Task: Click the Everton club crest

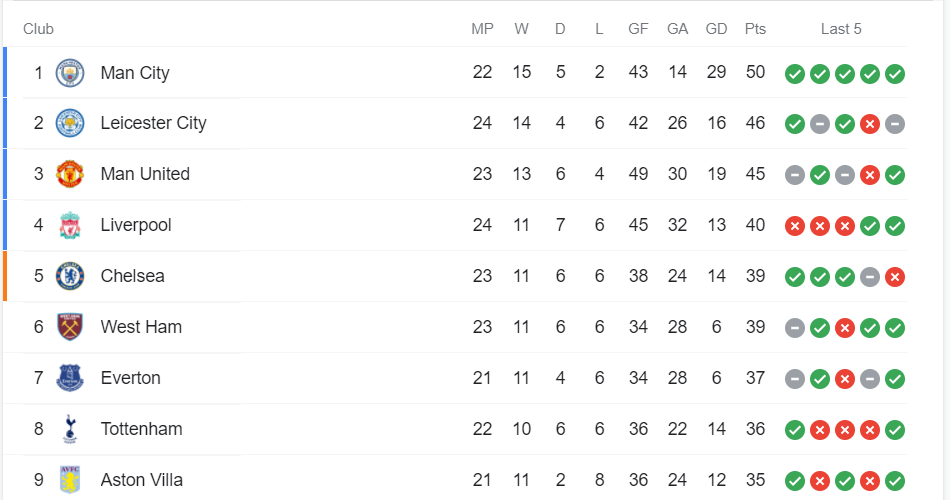Action: tap(70, 378)
